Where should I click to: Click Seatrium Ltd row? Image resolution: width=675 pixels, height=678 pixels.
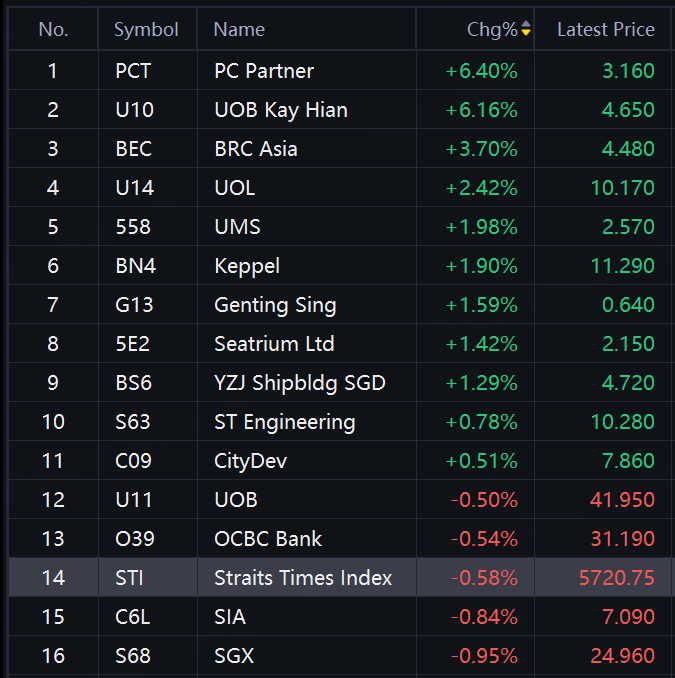tap(340, 343)
